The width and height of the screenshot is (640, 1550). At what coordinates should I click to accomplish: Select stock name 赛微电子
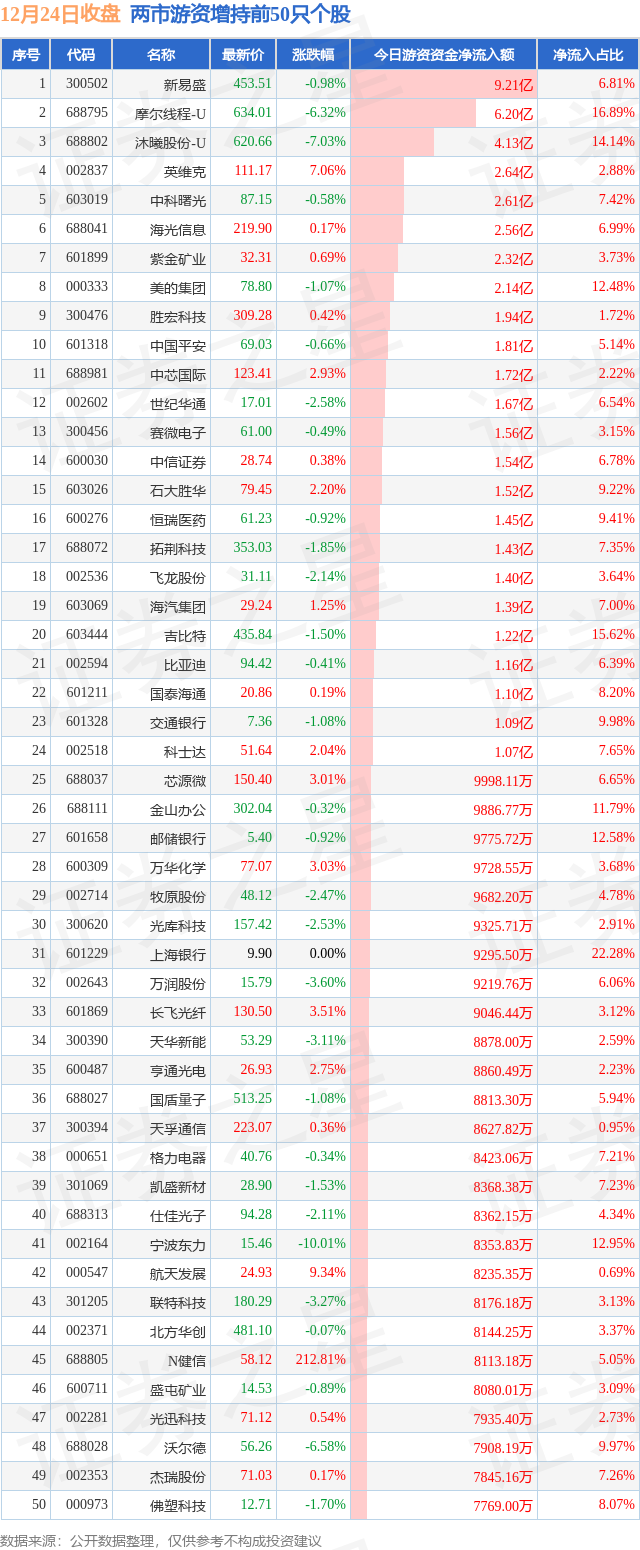[x=178, y=432]
